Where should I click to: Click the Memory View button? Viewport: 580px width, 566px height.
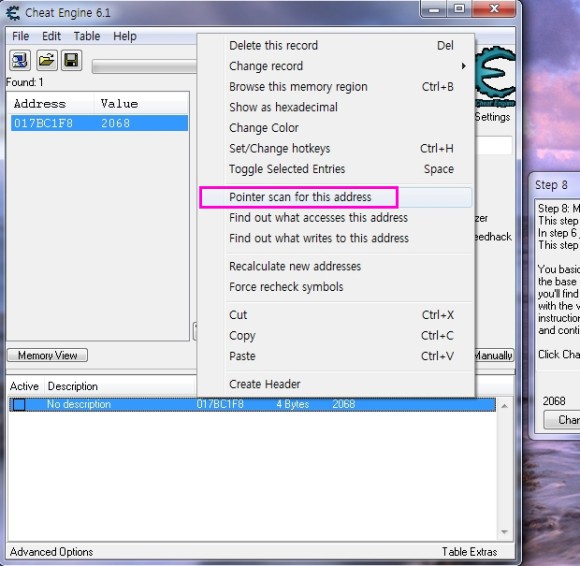(x=48, y=356)
